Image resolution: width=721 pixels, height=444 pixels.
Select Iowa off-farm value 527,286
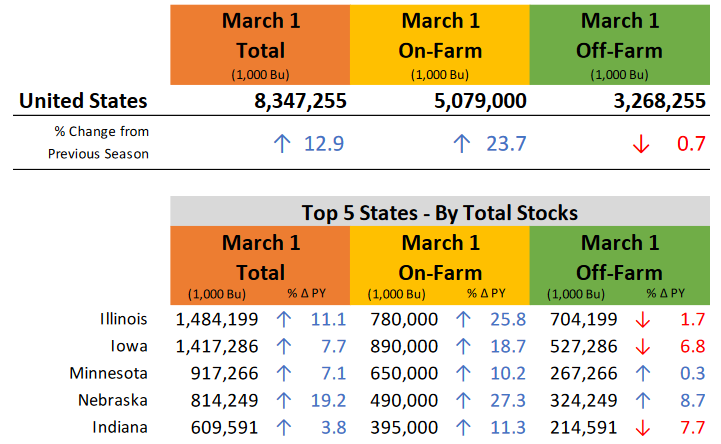(x=584, y=347)
